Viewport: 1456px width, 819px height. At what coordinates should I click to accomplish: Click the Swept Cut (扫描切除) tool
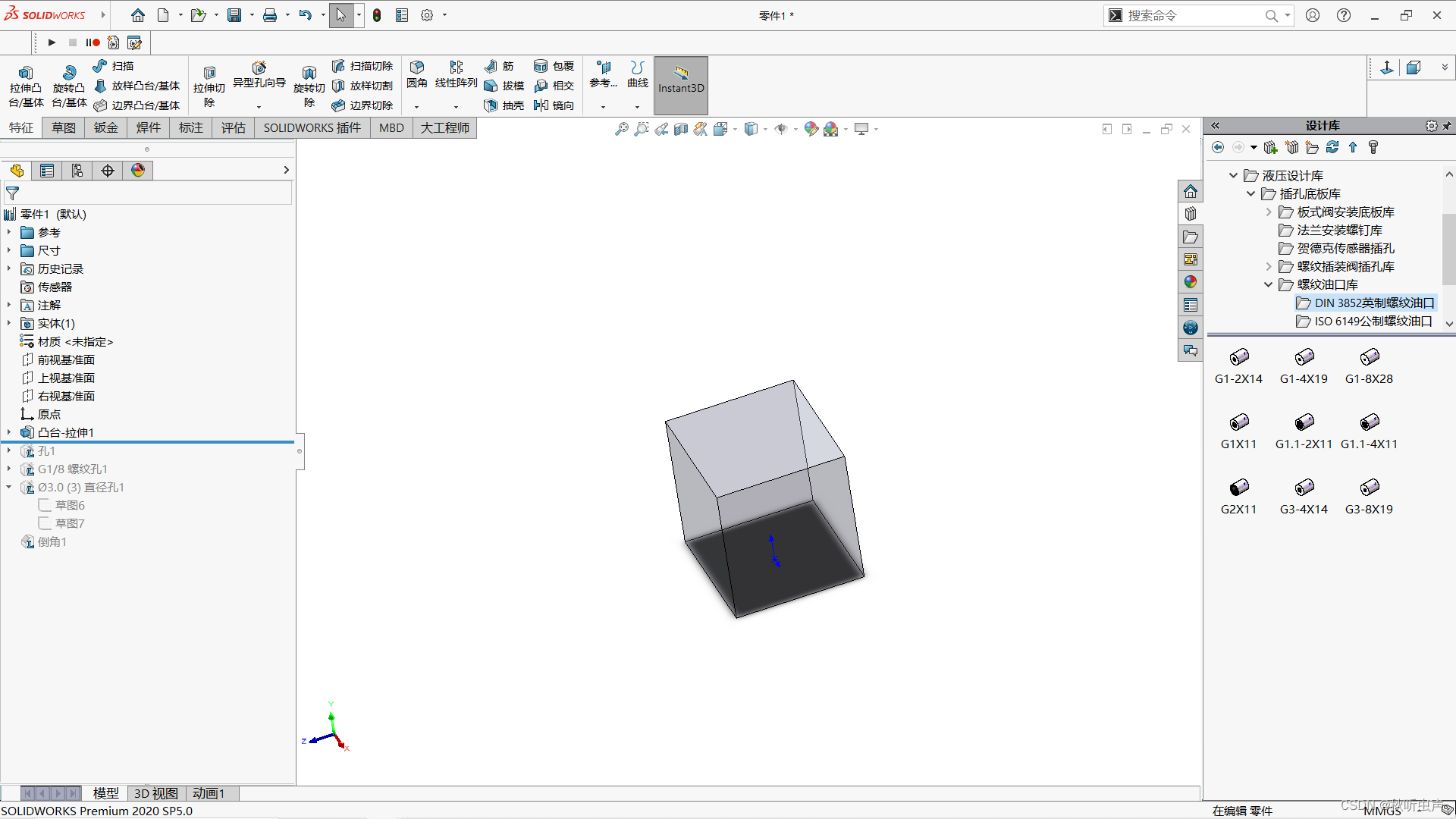pyautogui.click(x=362, y=66)
